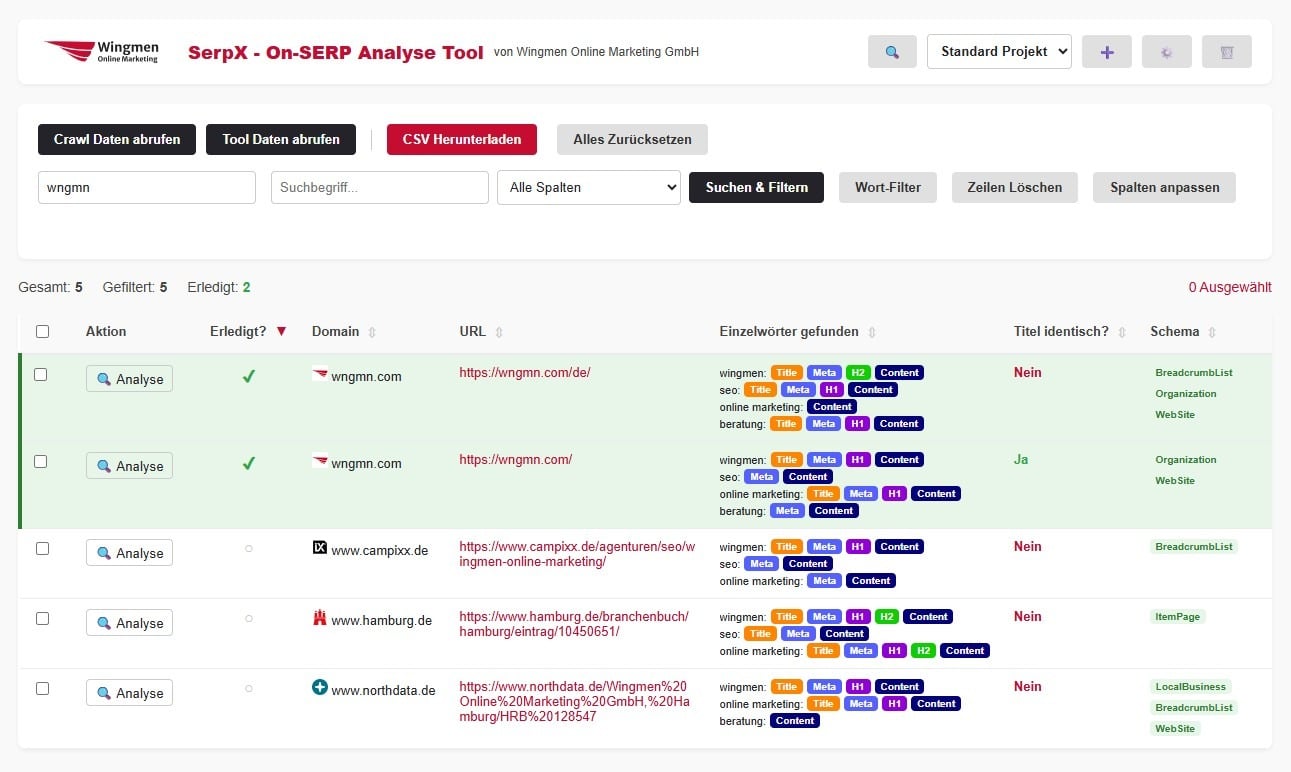Click Analyse for the campixx.de row
The image size is (1291, 772).
click(x=129, y=553)
